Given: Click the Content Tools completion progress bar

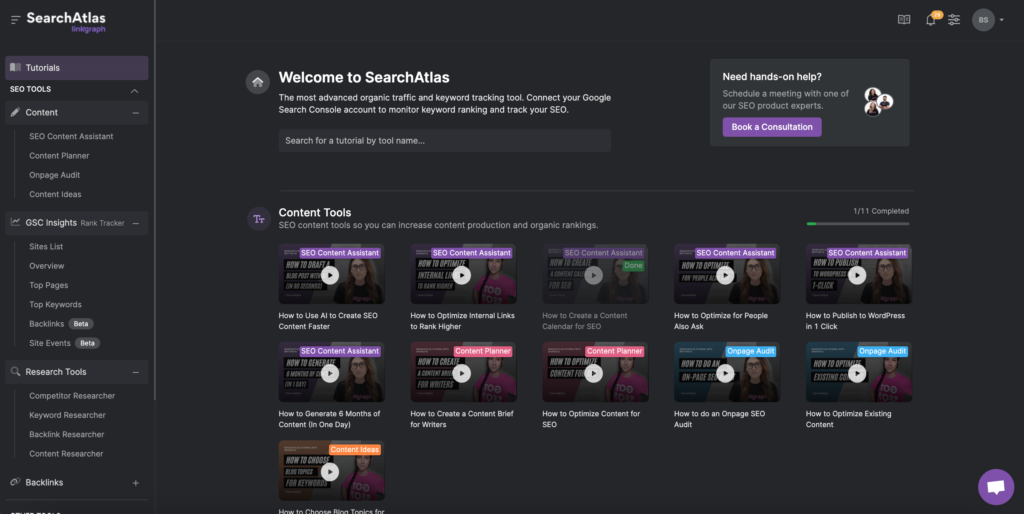Looking at the screenshot, I should tap(858, 224).
